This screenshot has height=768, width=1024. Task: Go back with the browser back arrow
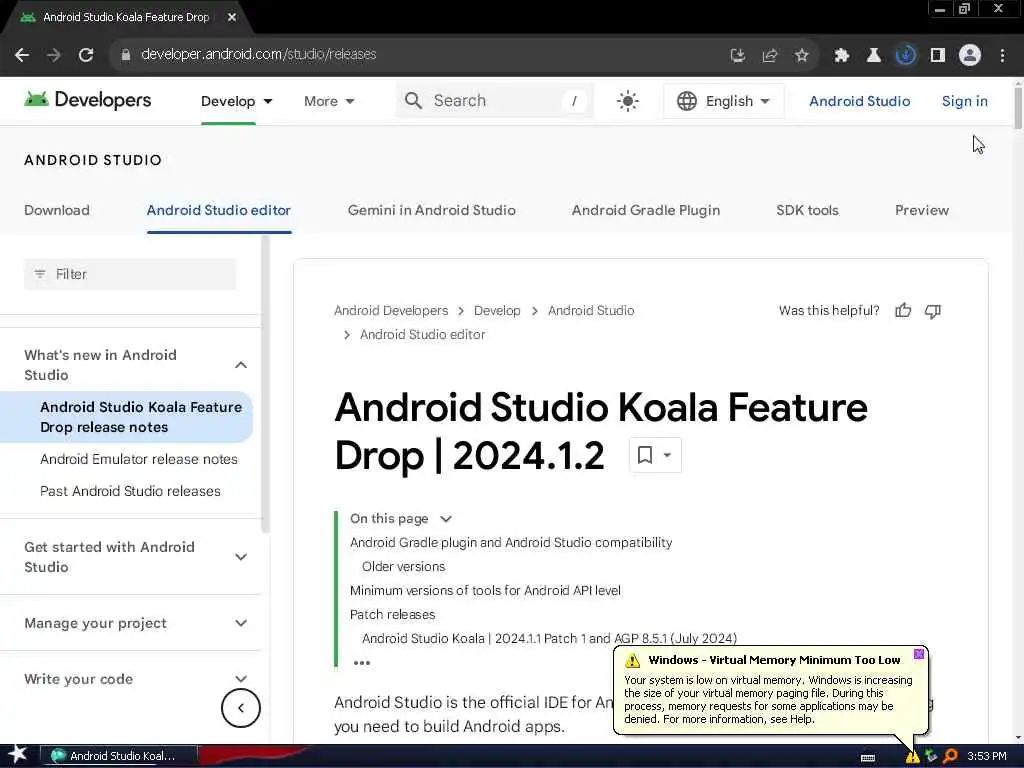22,55
